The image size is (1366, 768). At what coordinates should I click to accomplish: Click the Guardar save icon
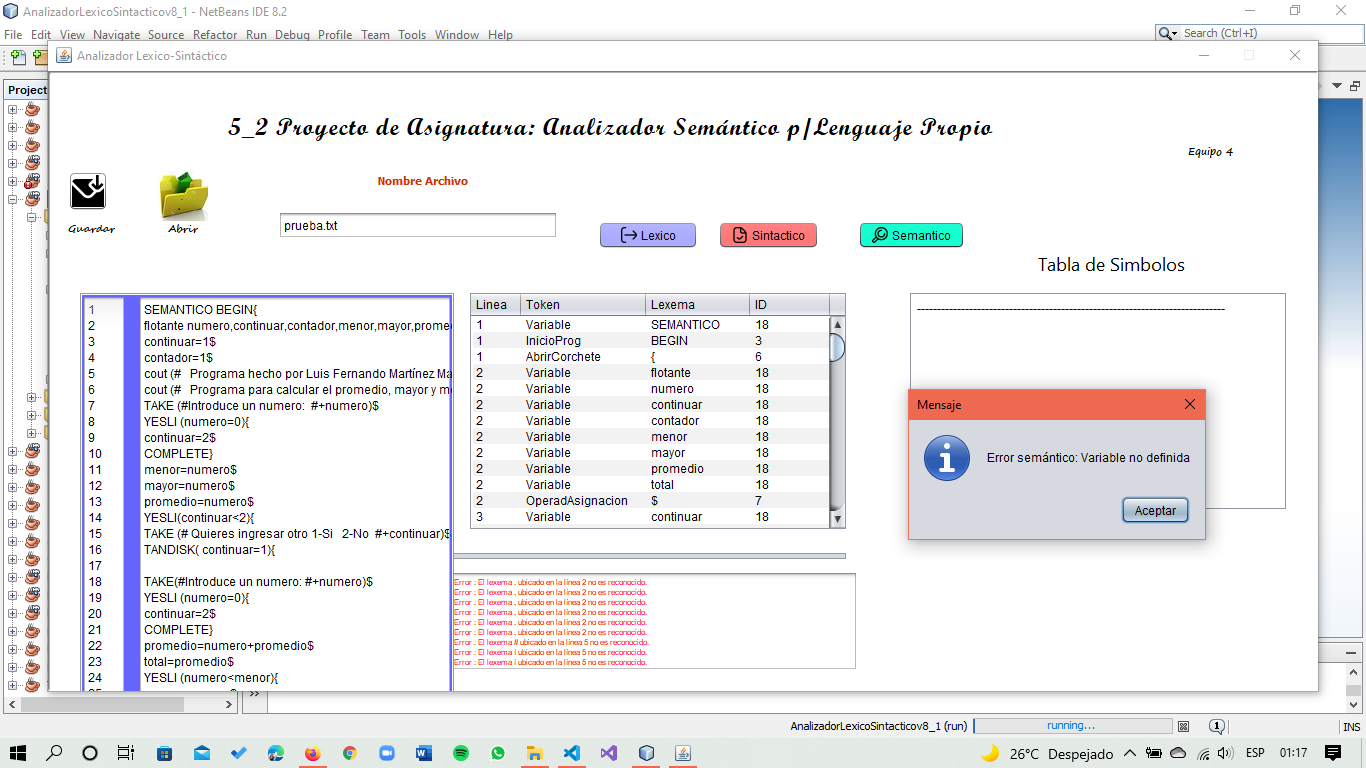click(x=88, y=191)
